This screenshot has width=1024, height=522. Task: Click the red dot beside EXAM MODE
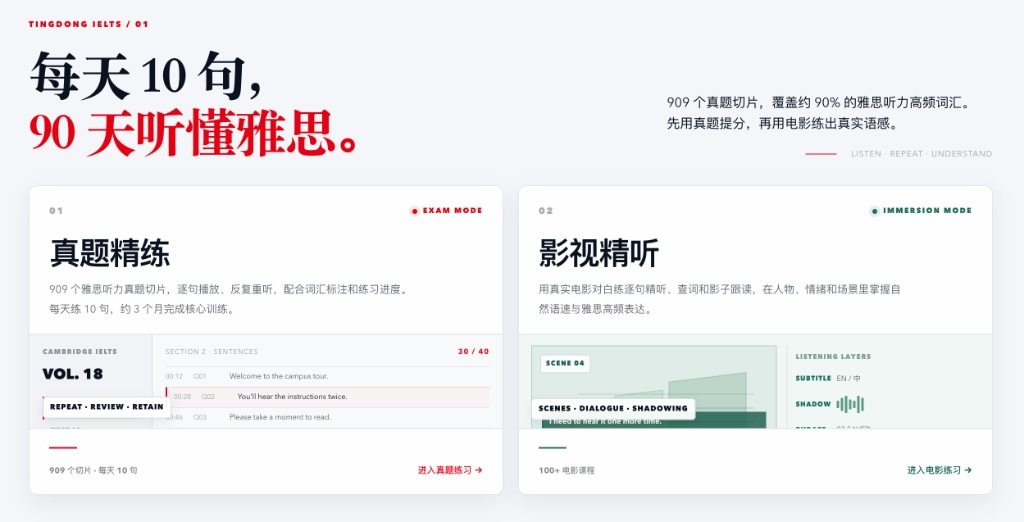click(414, 211)
